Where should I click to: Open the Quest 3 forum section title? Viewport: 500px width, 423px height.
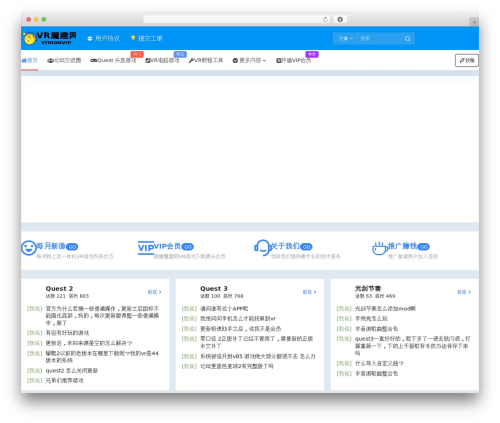click(214, 288)
